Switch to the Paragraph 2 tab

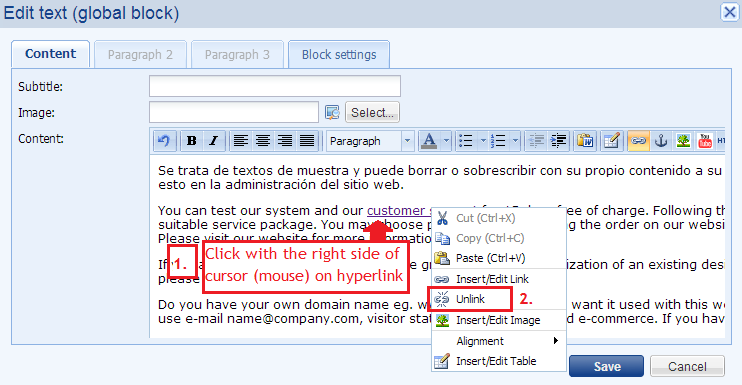(x=141, y=55)
